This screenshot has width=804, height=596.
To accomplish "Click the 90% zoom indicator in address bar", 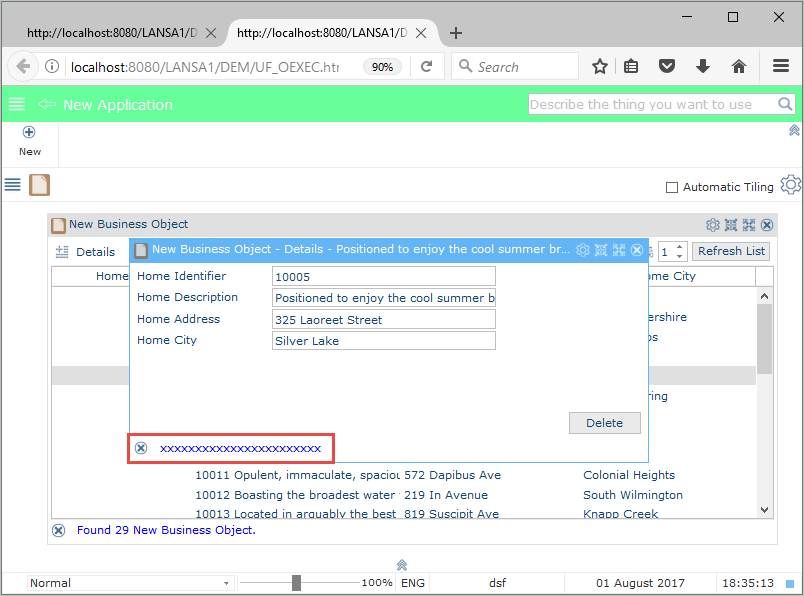I will (x=383, y=67).
